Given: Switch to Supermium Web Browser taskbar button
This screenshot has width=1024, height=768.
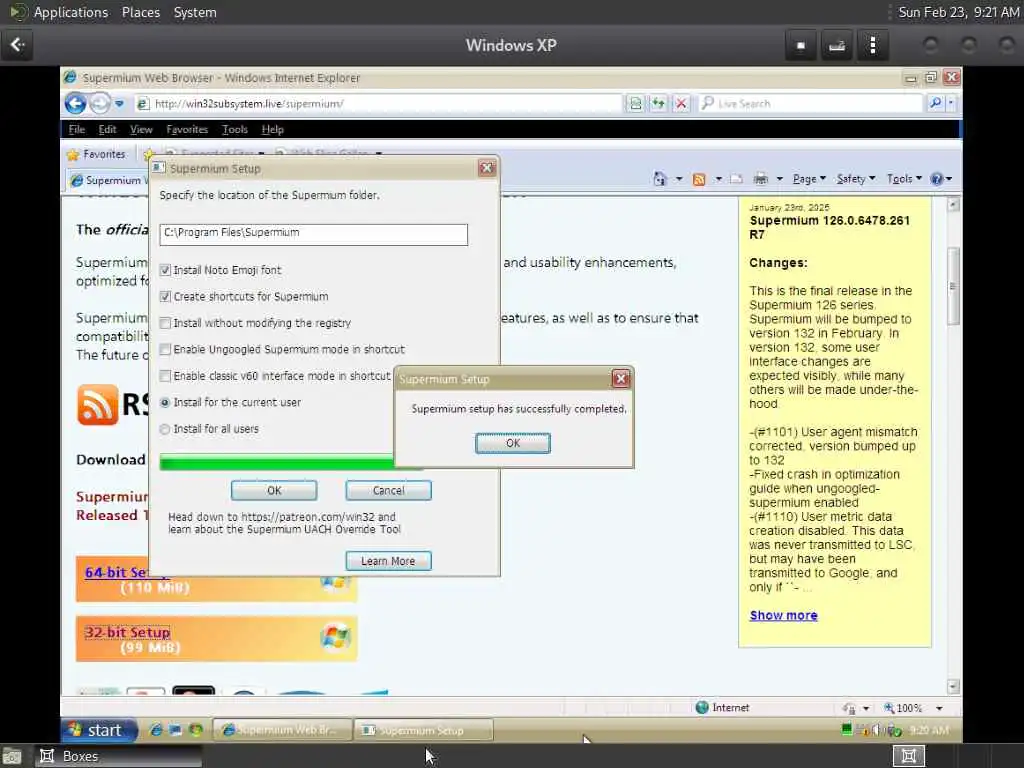Looking at the screenshot, I should (281, 730).
